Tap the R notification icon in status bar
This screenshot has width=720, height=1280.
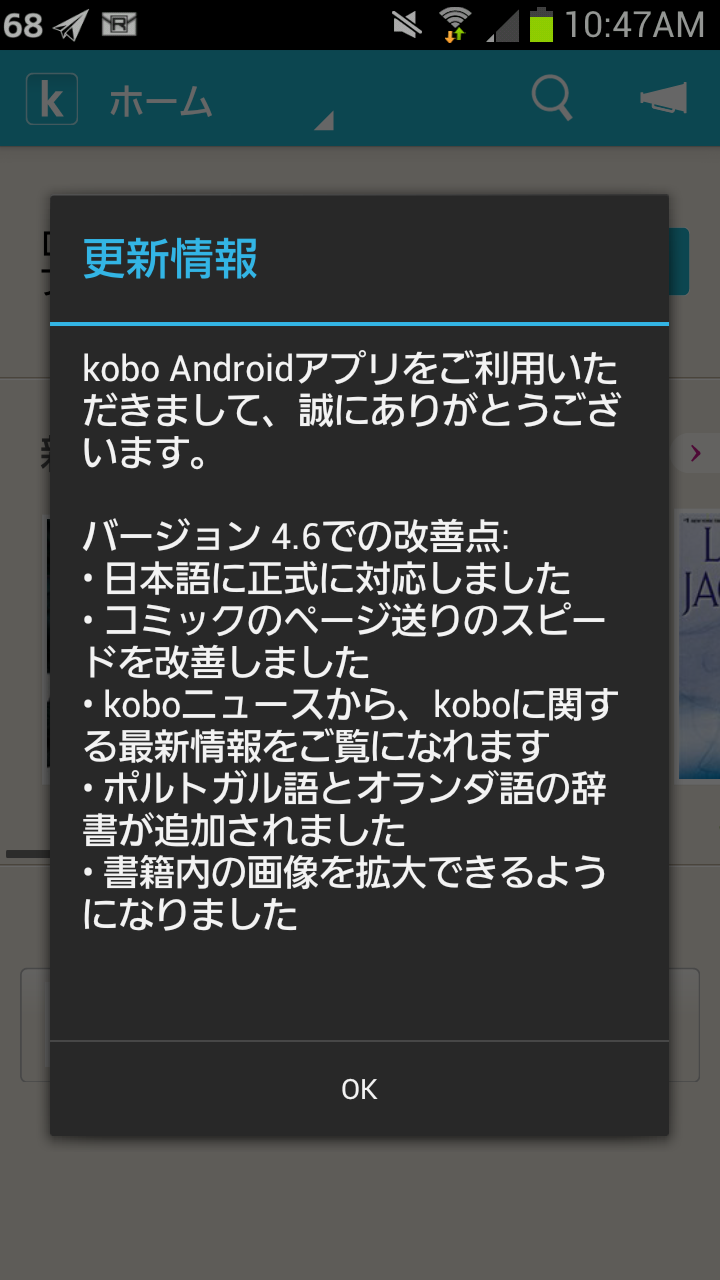click(x=119, y=24)
